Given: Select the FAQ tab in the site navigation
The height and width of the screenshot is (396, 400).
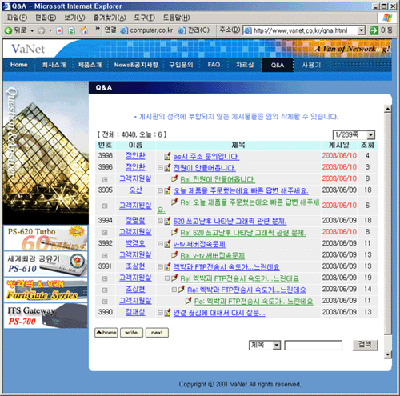Looking at the screenshot, I should point(214,65).
